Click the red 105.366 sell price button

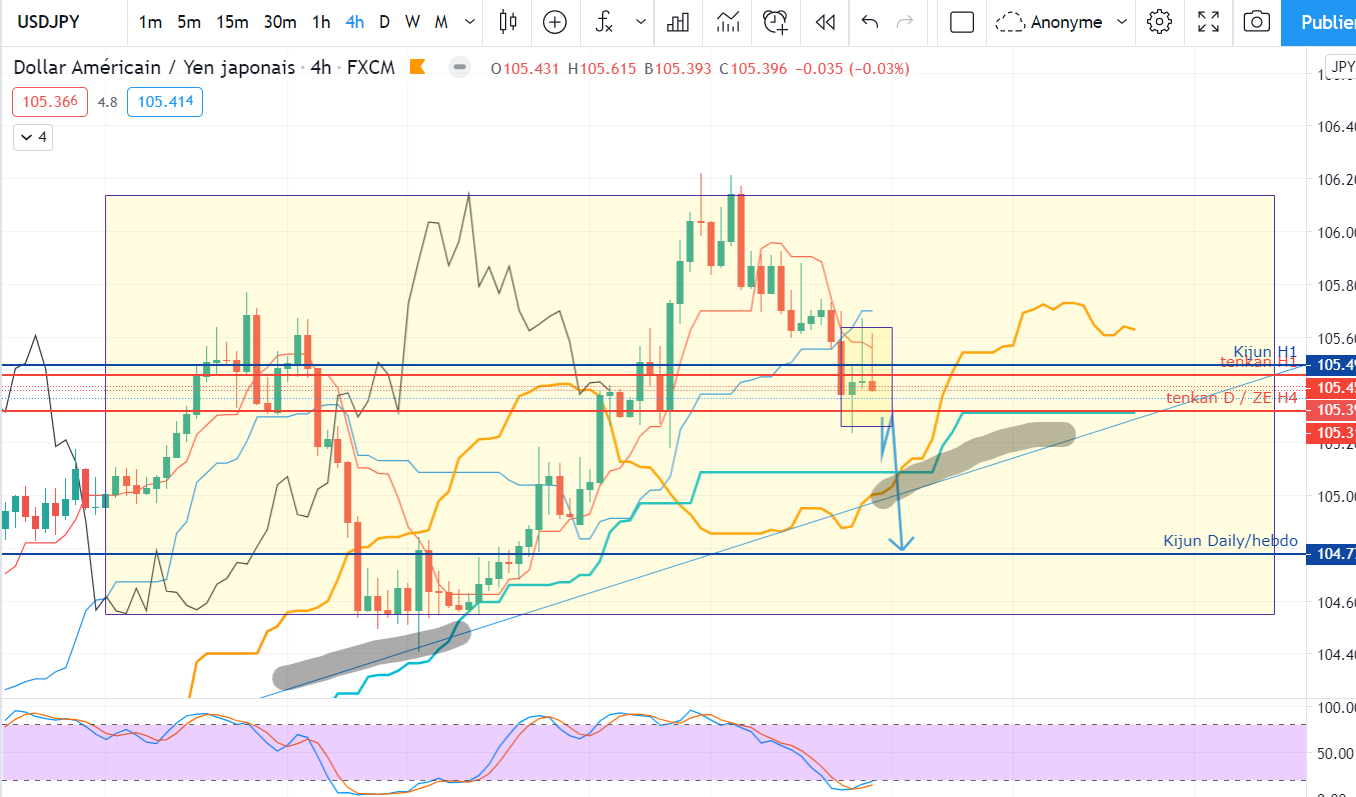point(50,101)
